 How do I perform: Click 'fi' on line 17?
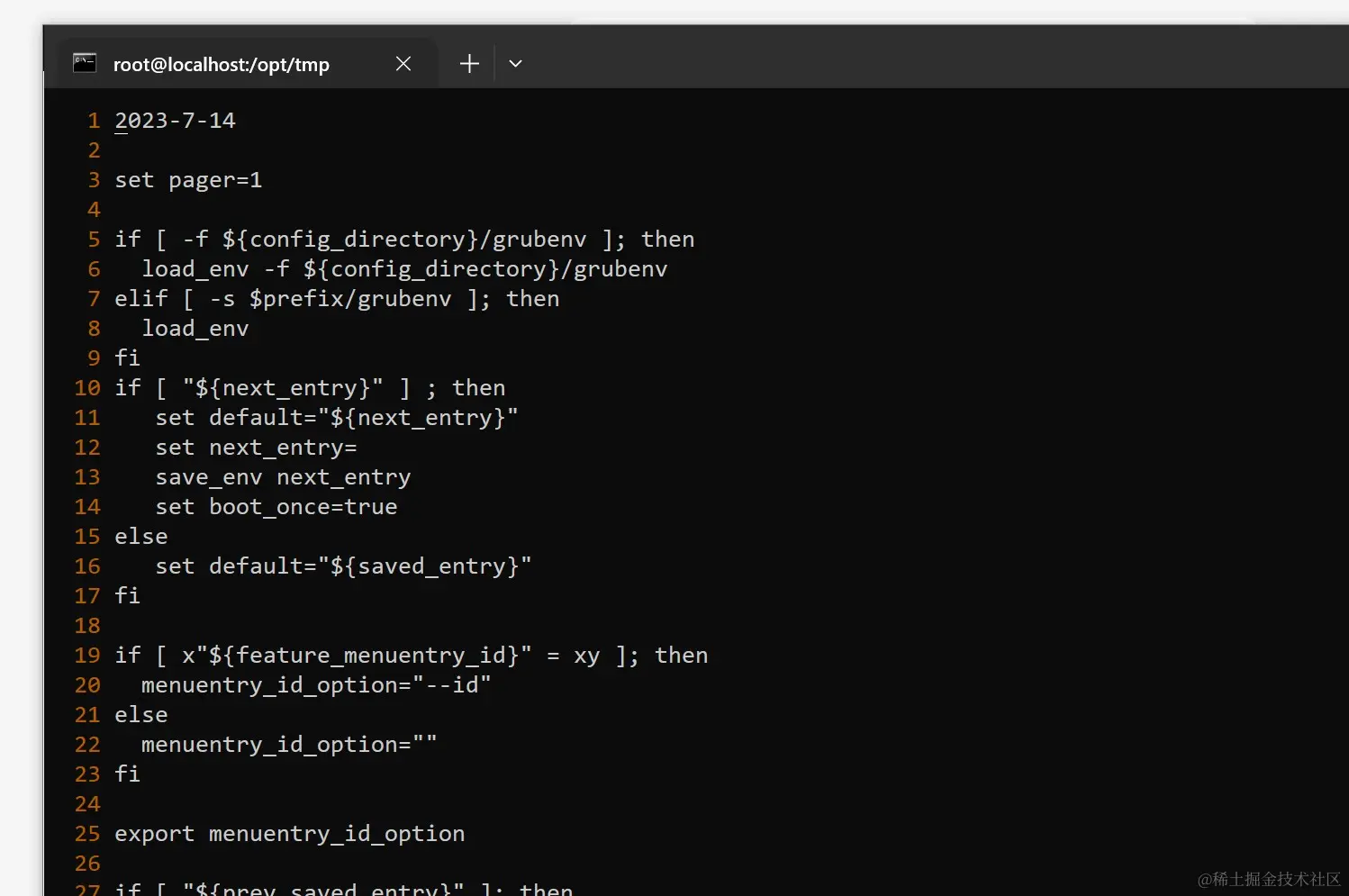tap(127, 596)
